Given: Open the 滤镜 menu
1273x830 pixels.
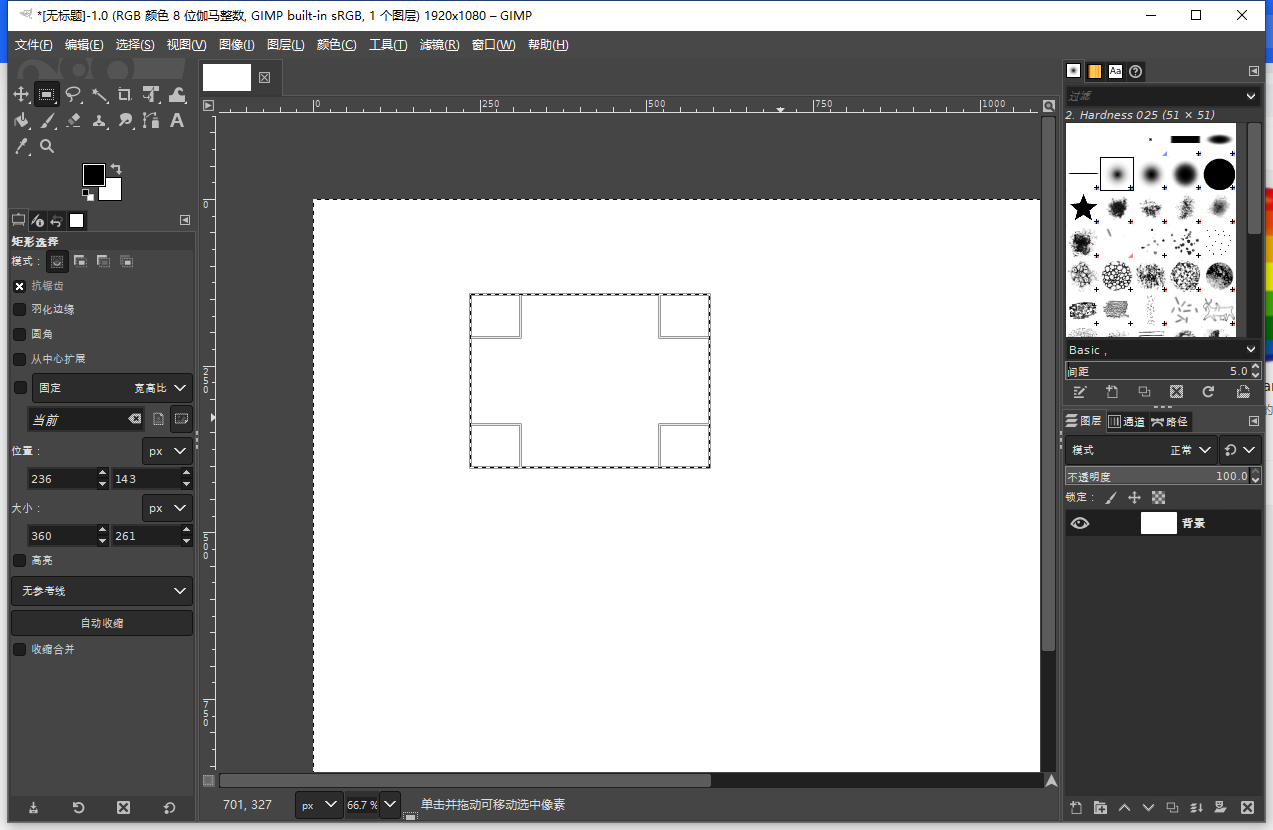Looking at the screenshot, I should tap(439, 44).
